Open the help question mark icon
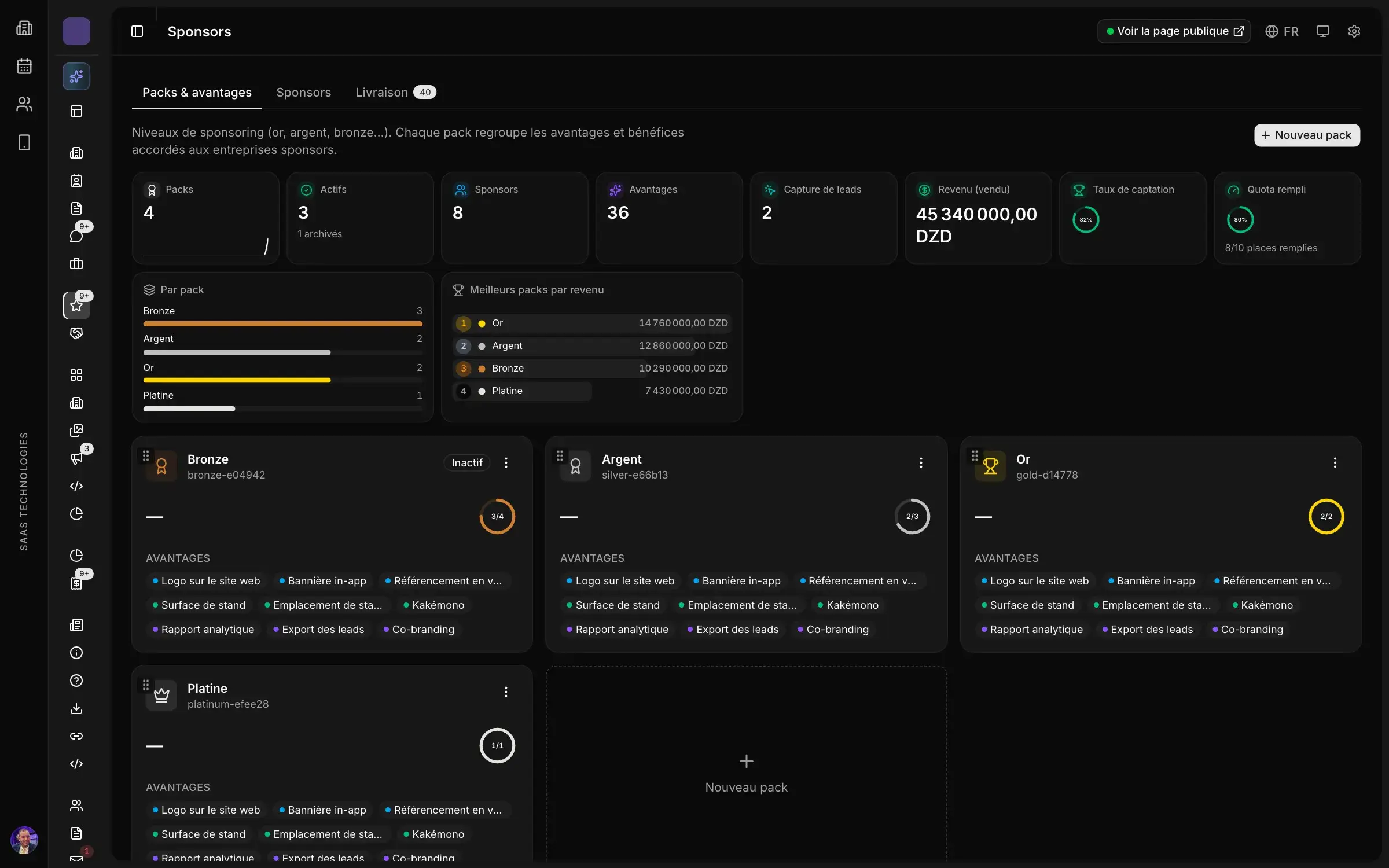The height and width of the screenshot is (868, 1389). 76,681
